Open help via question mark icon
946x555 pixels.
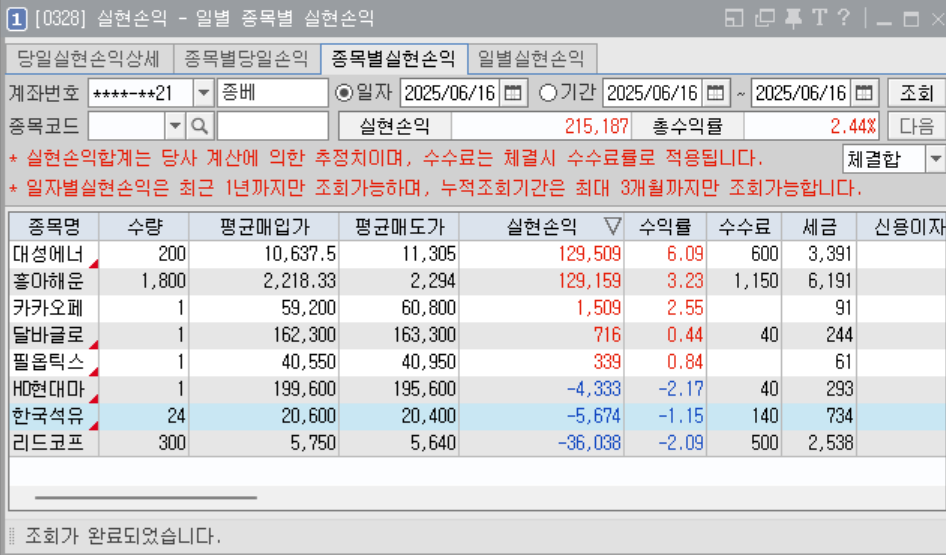tap(844, 18)
